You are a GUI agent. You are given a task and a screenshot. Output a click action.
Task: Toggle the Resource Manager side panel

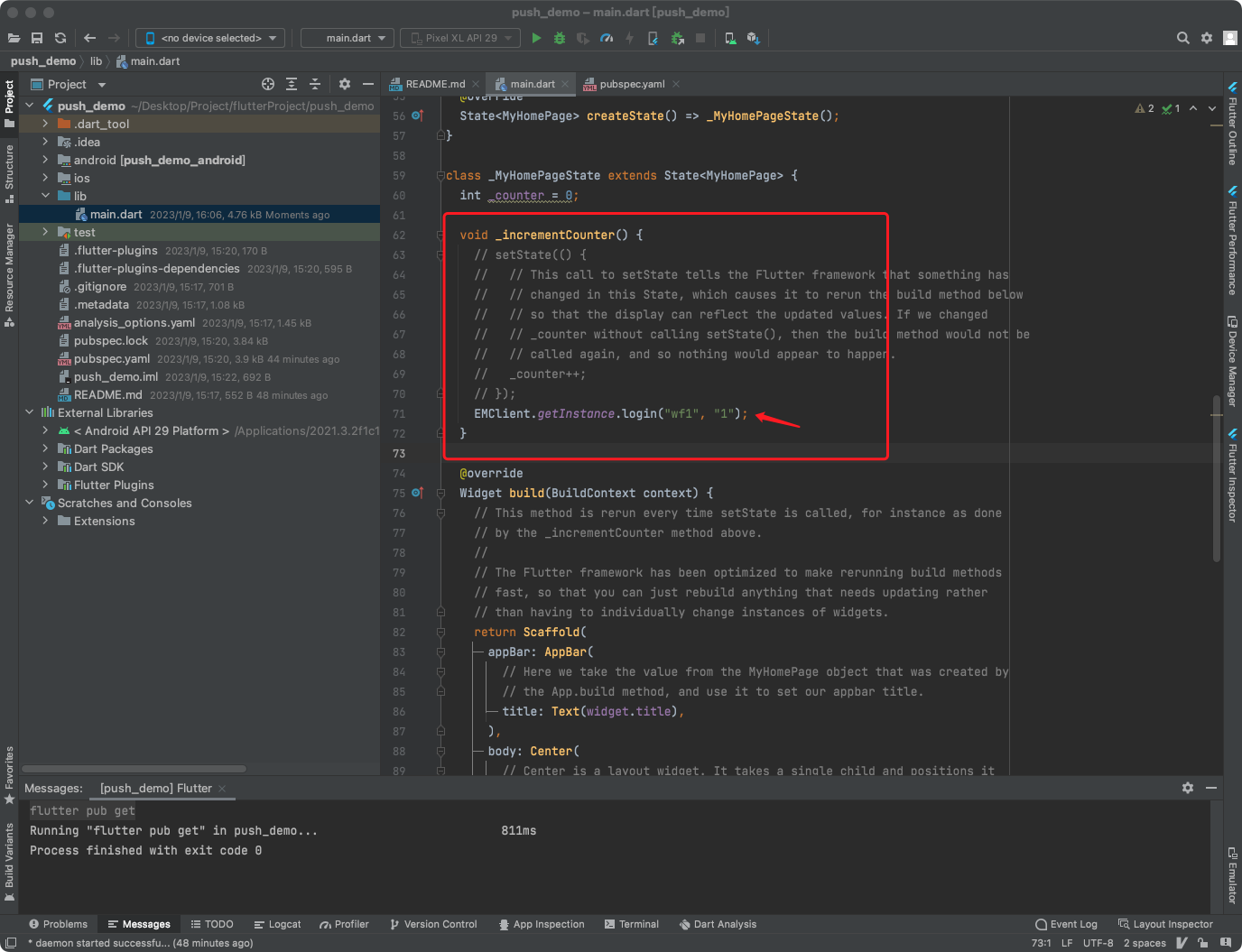point(9,274)
